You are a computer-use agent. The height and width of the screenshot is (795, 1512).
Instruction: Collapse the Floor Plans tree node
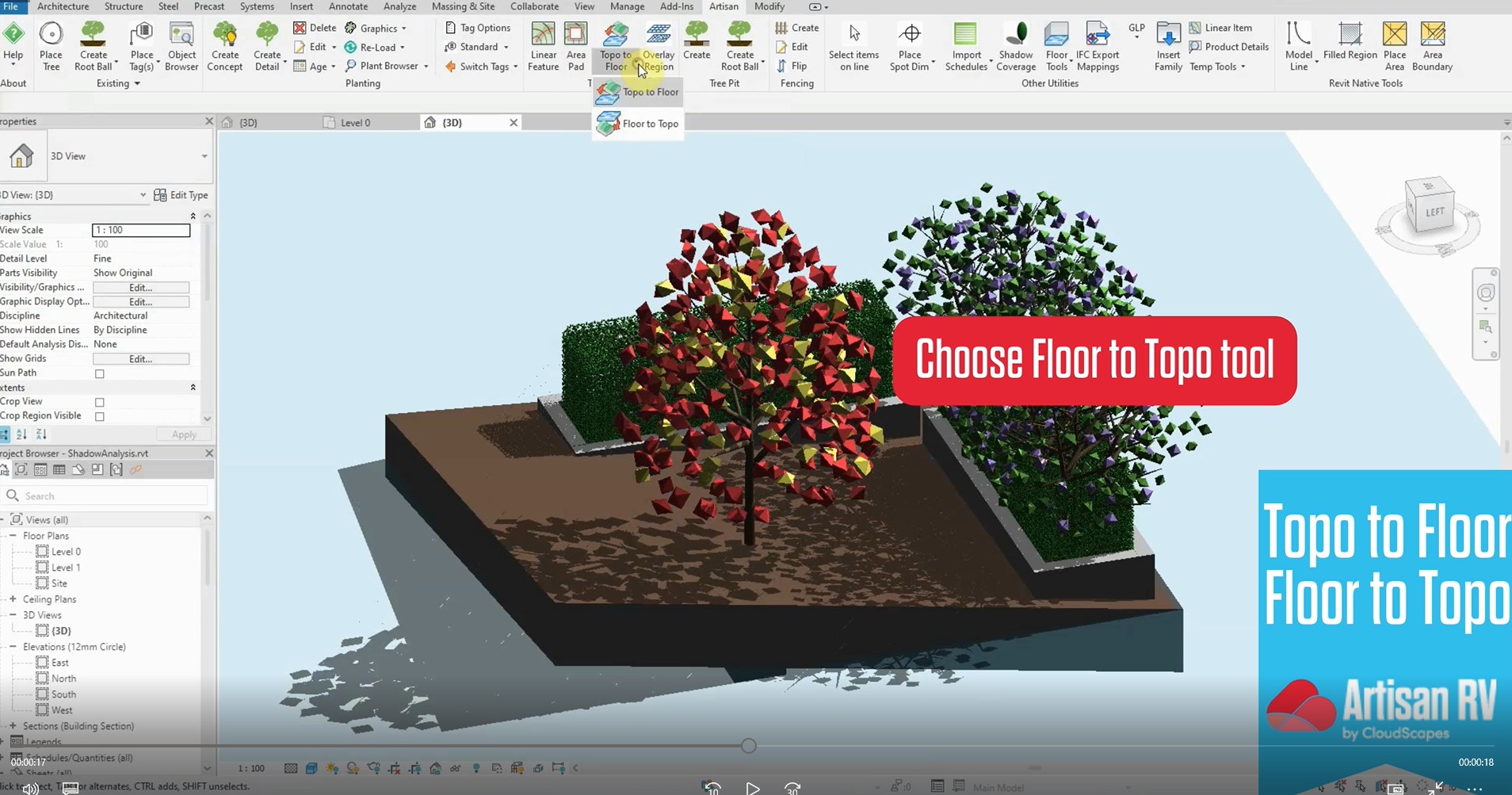tap(13, 536)
